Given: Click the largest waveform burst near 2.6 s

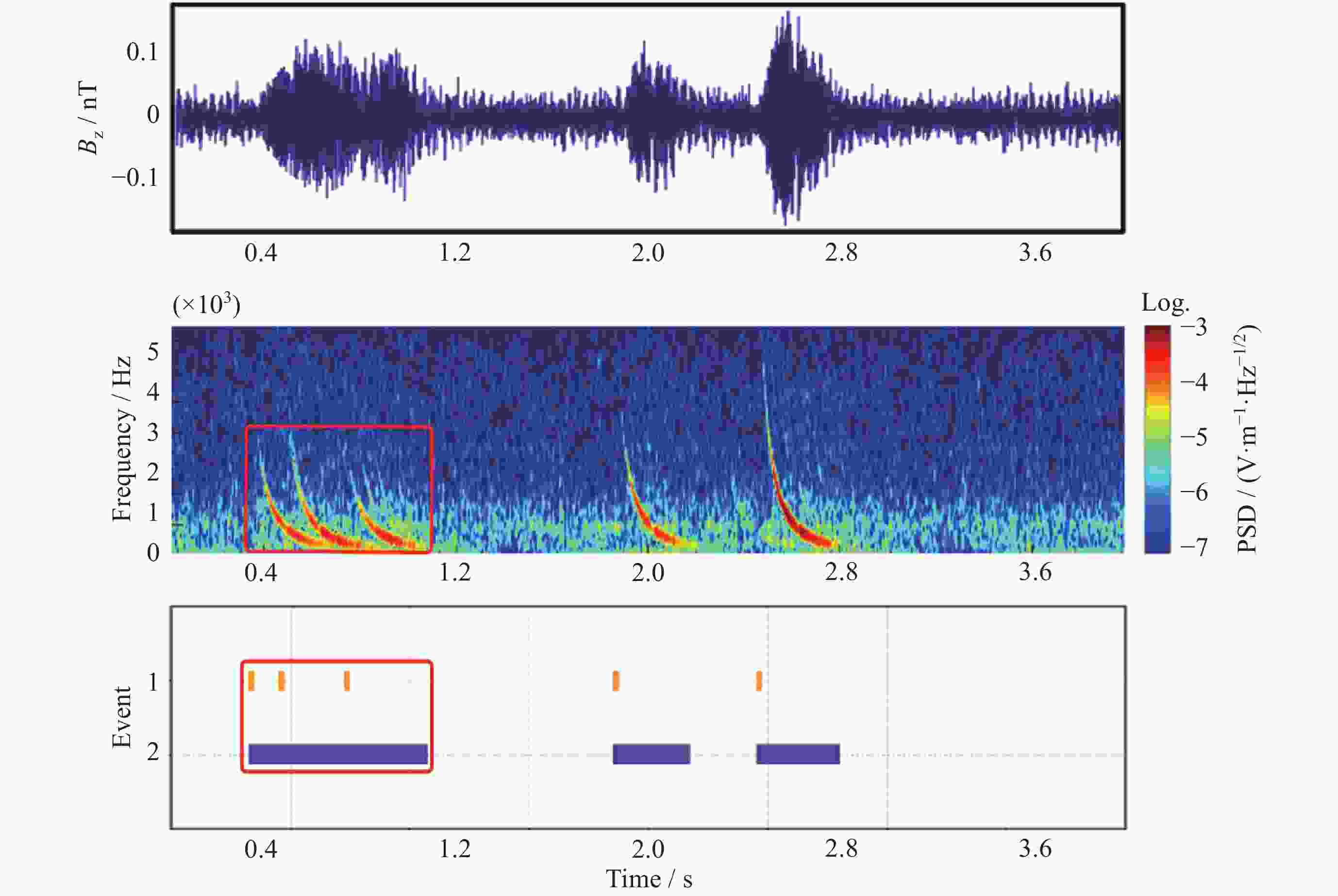Looking at the screenshot, I should [787, 117].
